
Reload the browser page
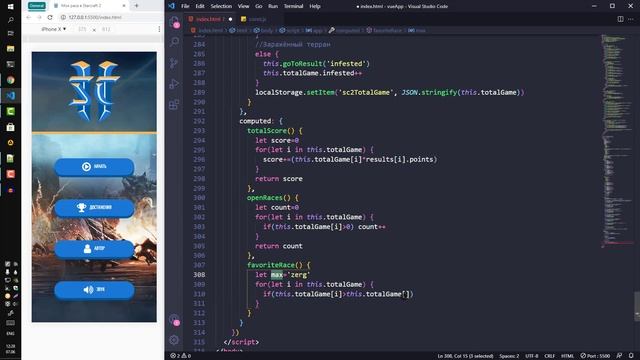point(50,17)
